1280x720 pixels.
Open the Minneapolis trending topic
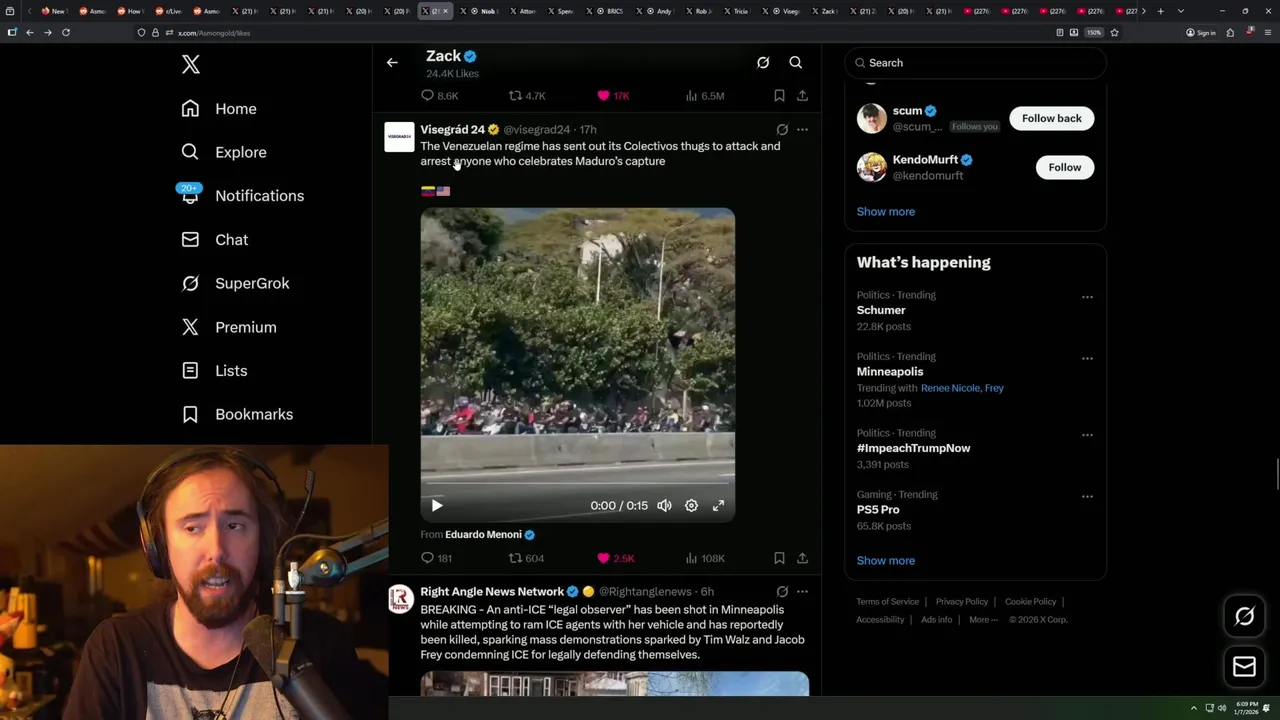890,372
